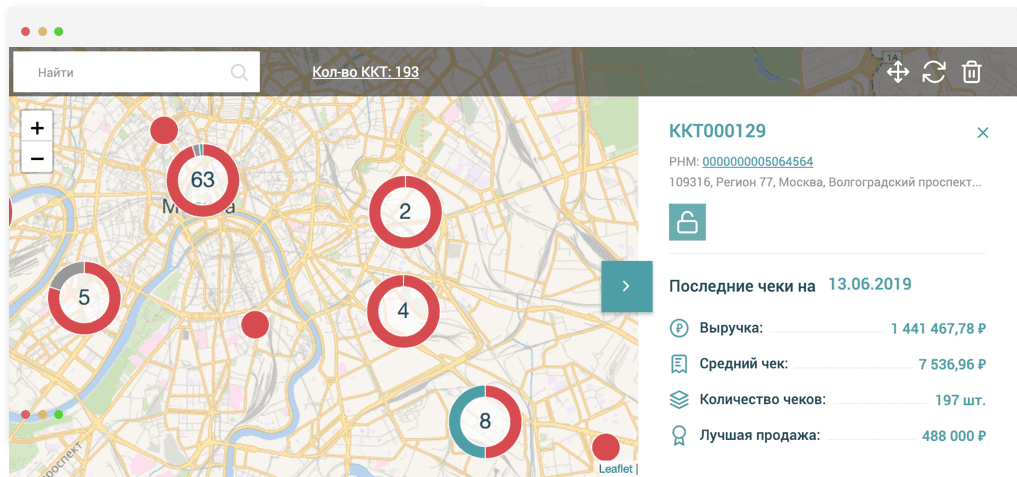Click the green window maximize dot
Viewport: 1017px width, 477px height.
click(x=58, y=31)
